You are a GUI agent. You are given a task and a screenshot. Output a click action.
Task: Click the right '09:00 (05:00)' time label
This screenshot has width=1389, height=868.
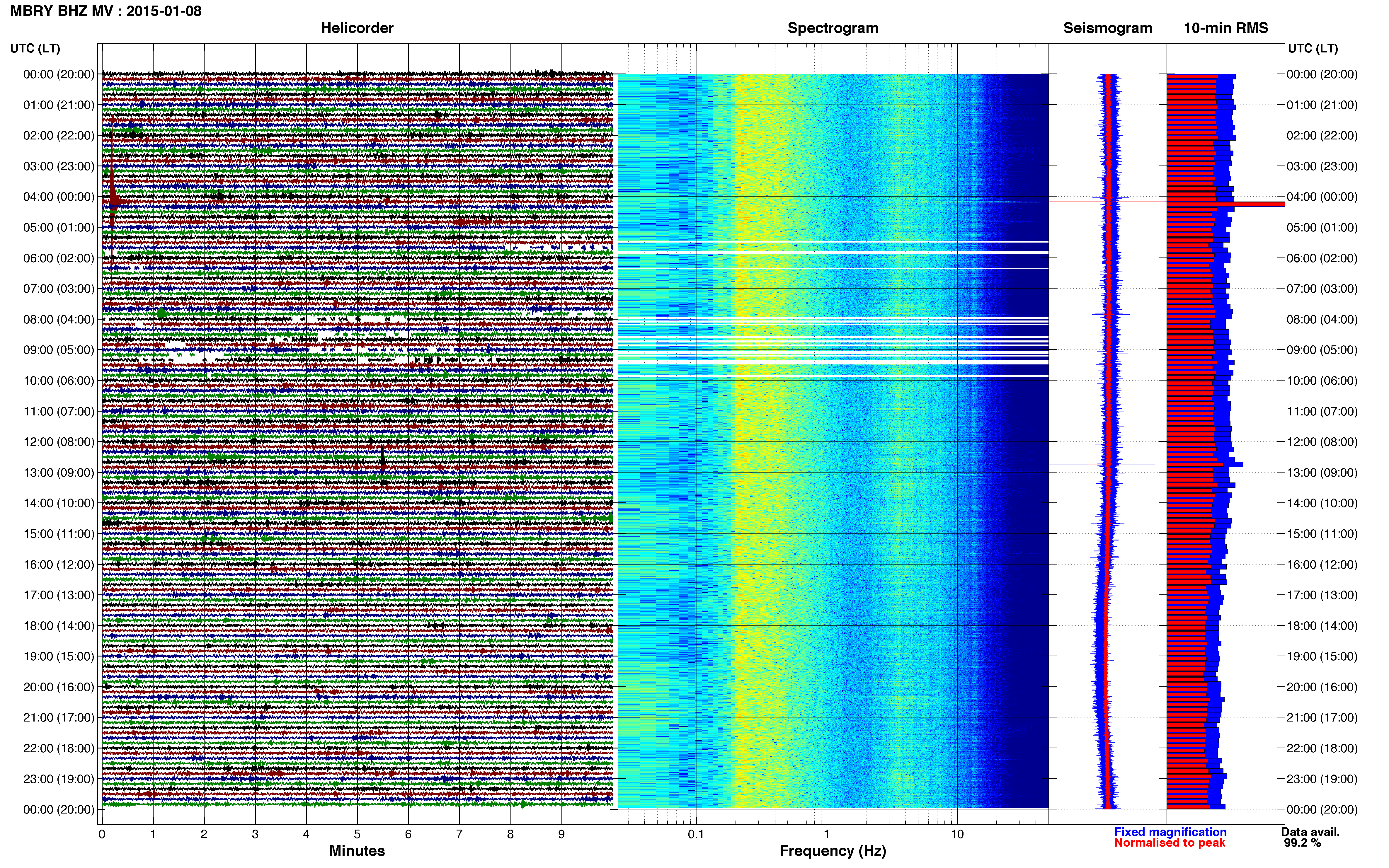[x=1322, y=349]
